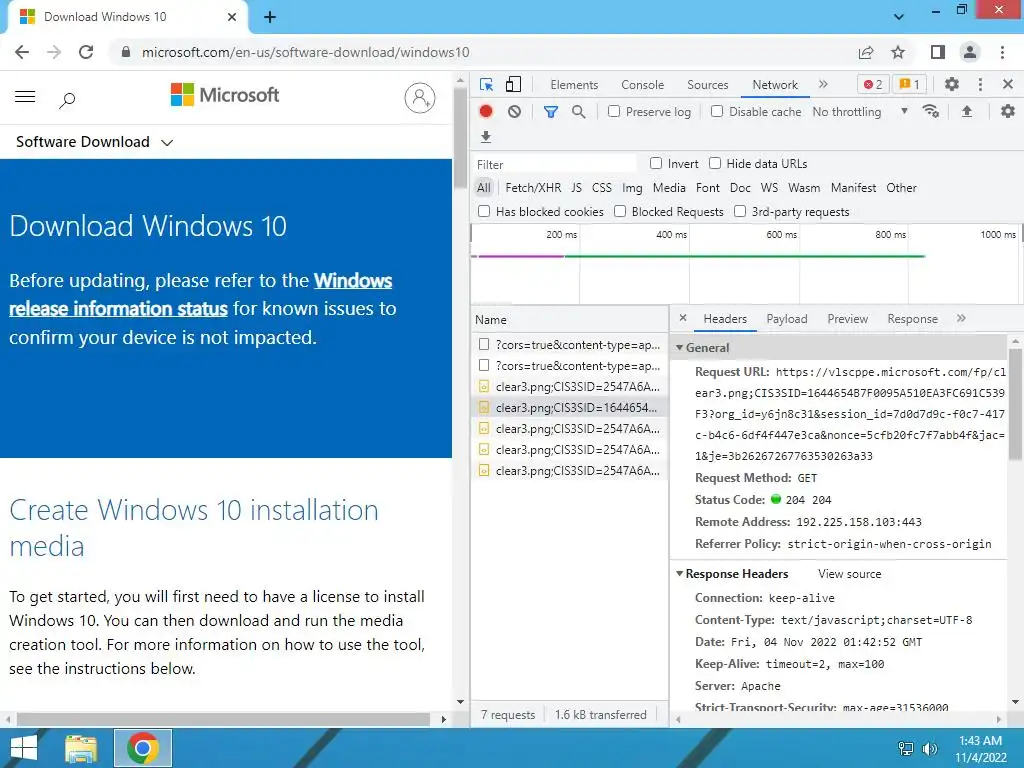Show more DevTools tabs chevron
The width and height of the screenshot is (1024, 768).
click(x=823, y=84)
